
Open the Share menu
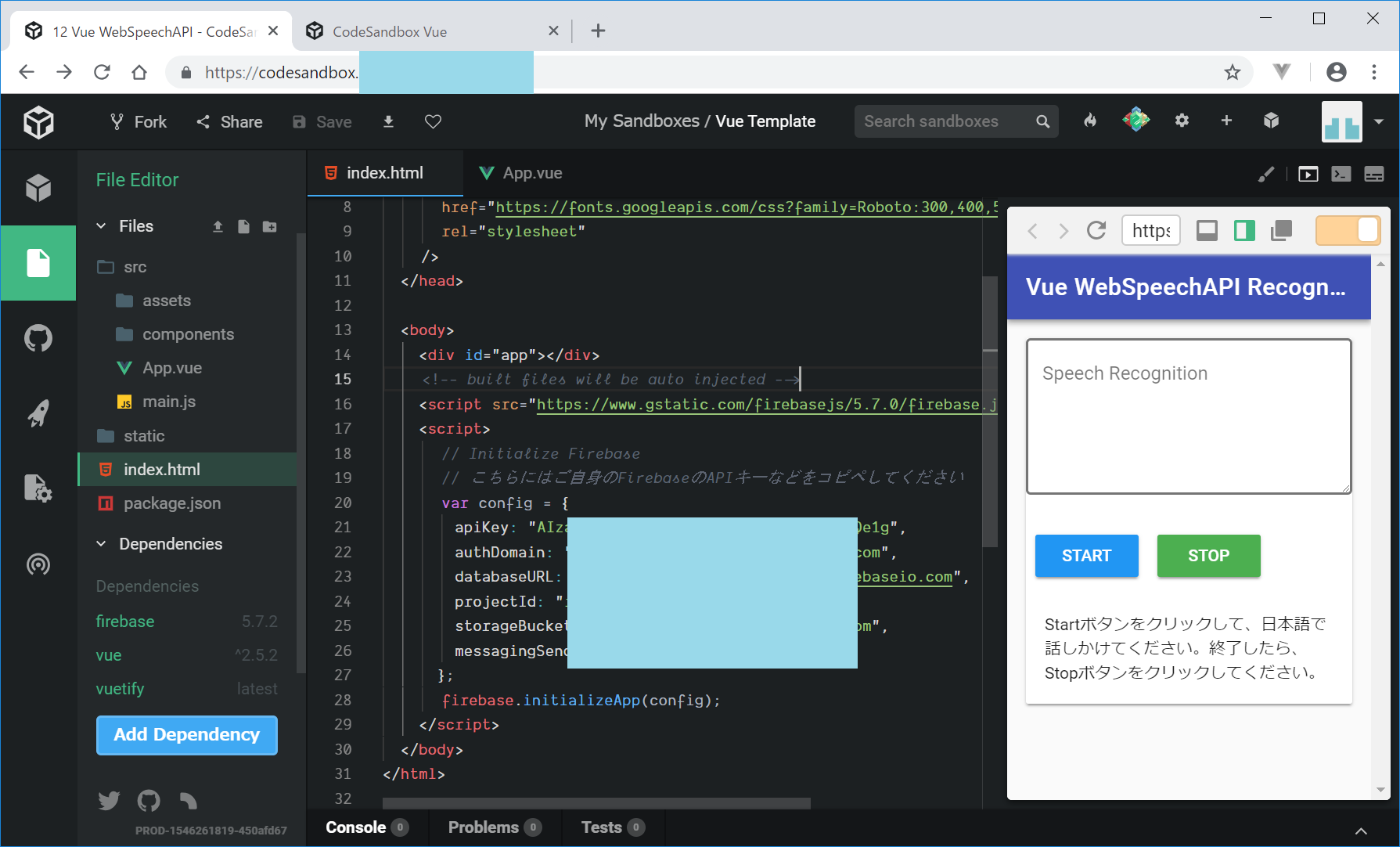pyautogui.click(x=229, y=122)
